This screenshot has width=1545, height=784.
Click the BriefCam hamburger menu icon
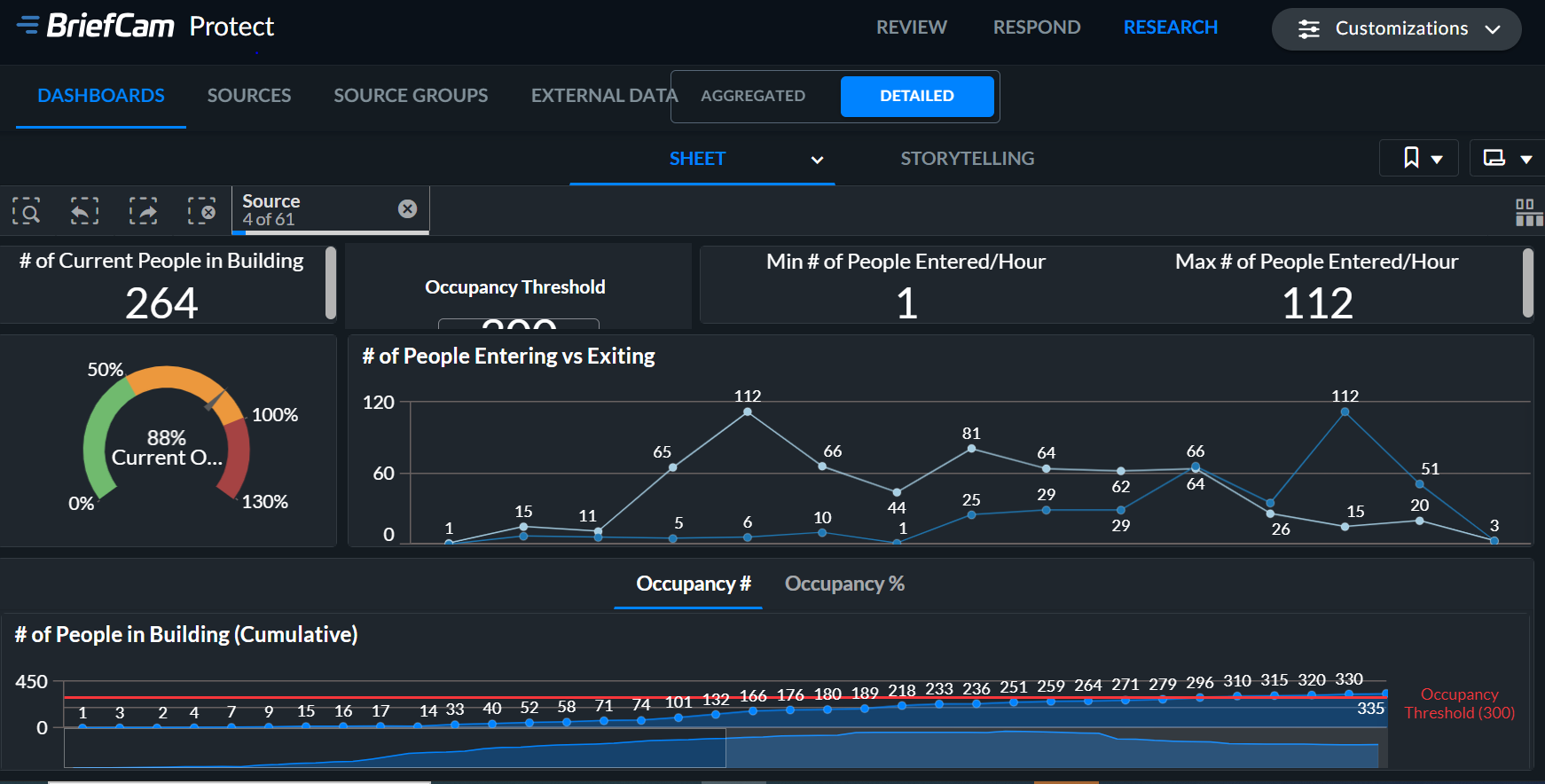27,25
